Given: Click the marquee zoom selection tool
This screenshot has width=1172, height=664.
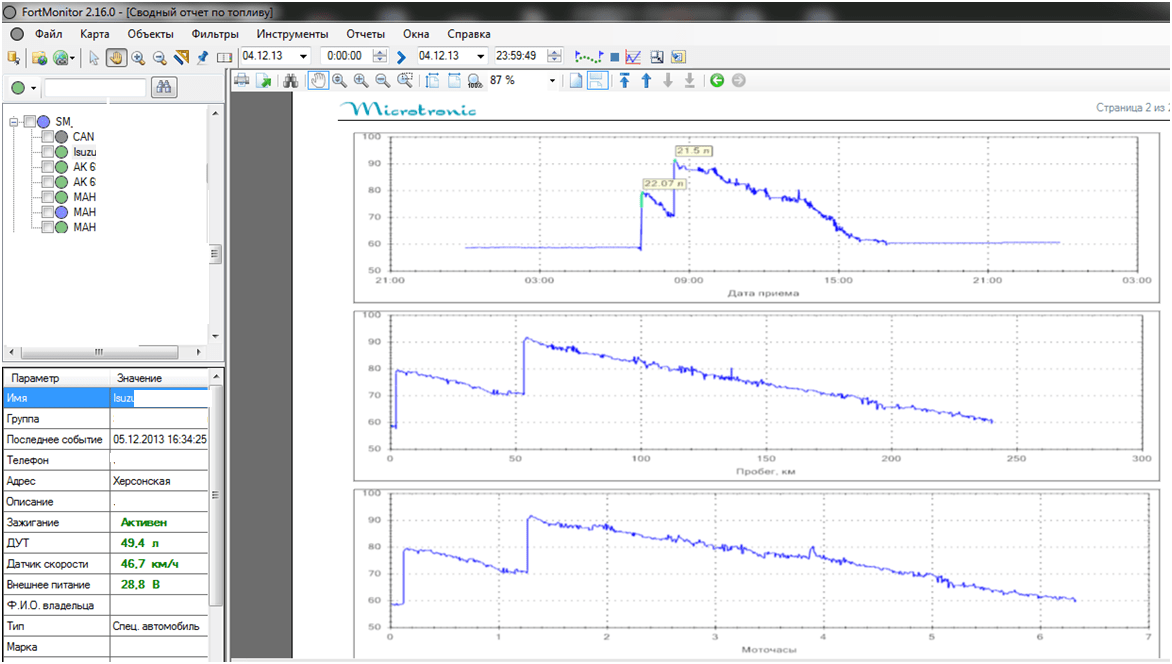Looking at the screenshot, I should [405, 81].
